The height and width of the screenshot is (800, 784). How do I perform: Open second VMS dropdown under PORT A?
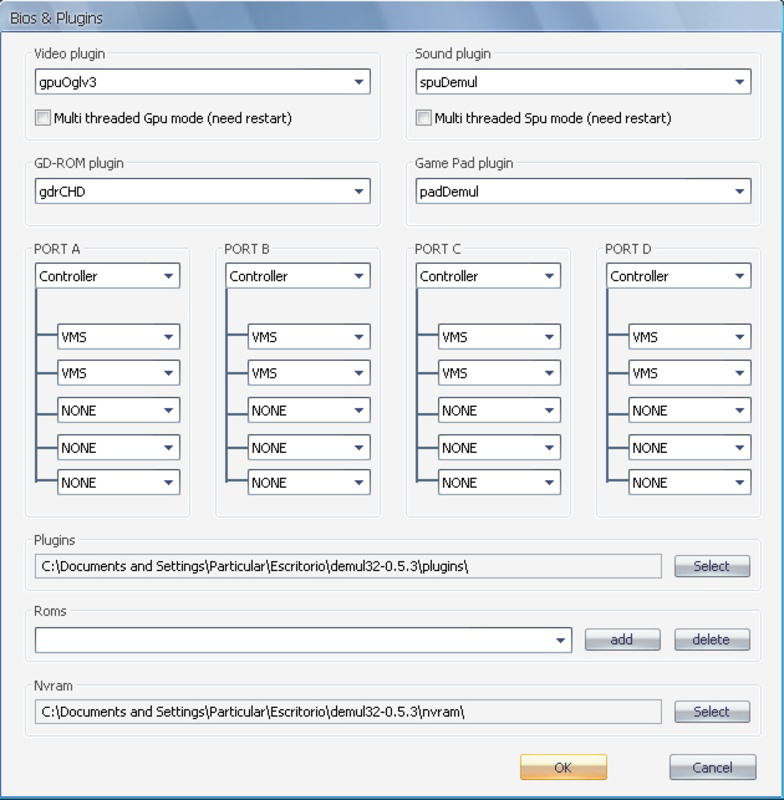[118, 373]
